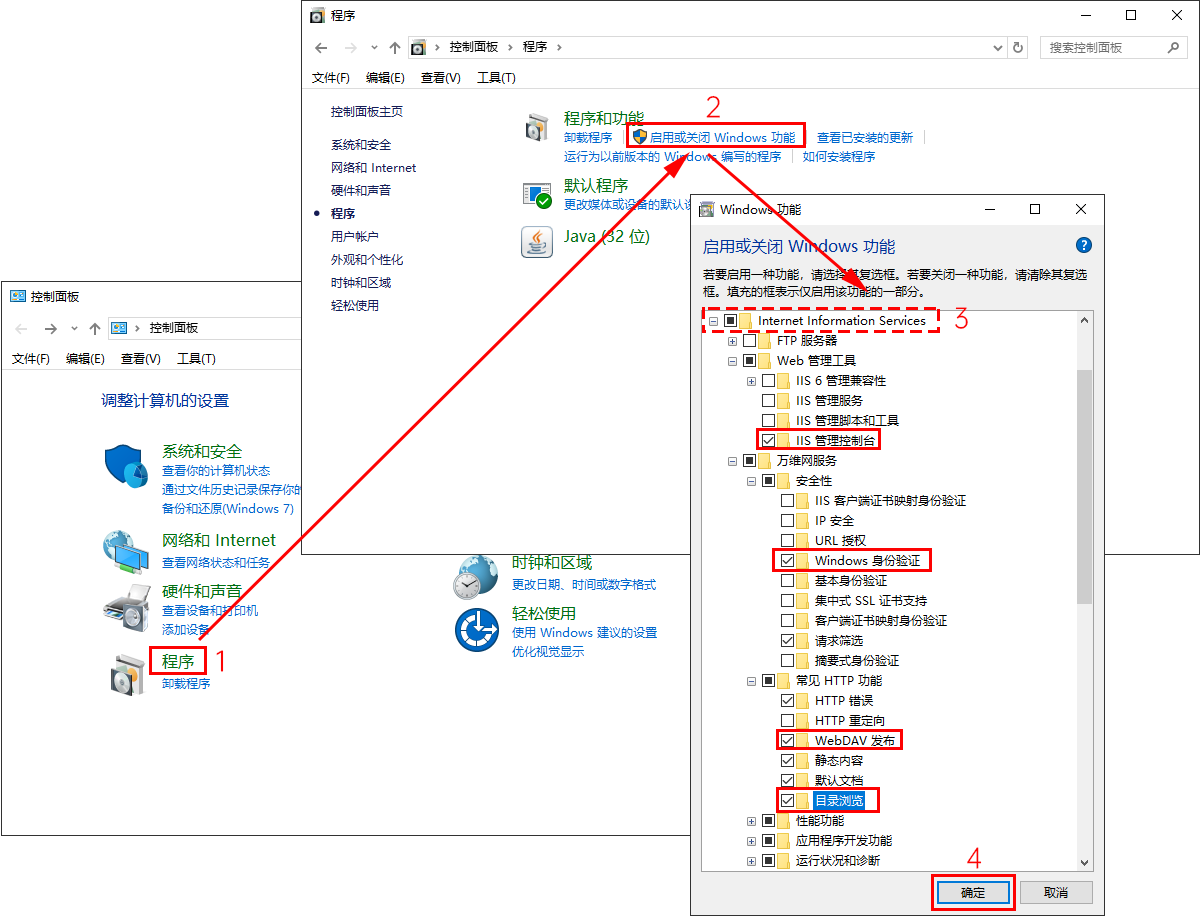Expand the 应用程序开发功能 node
Screen dimensions: 1200x916
pyautogui.click(x=752, y=841)
